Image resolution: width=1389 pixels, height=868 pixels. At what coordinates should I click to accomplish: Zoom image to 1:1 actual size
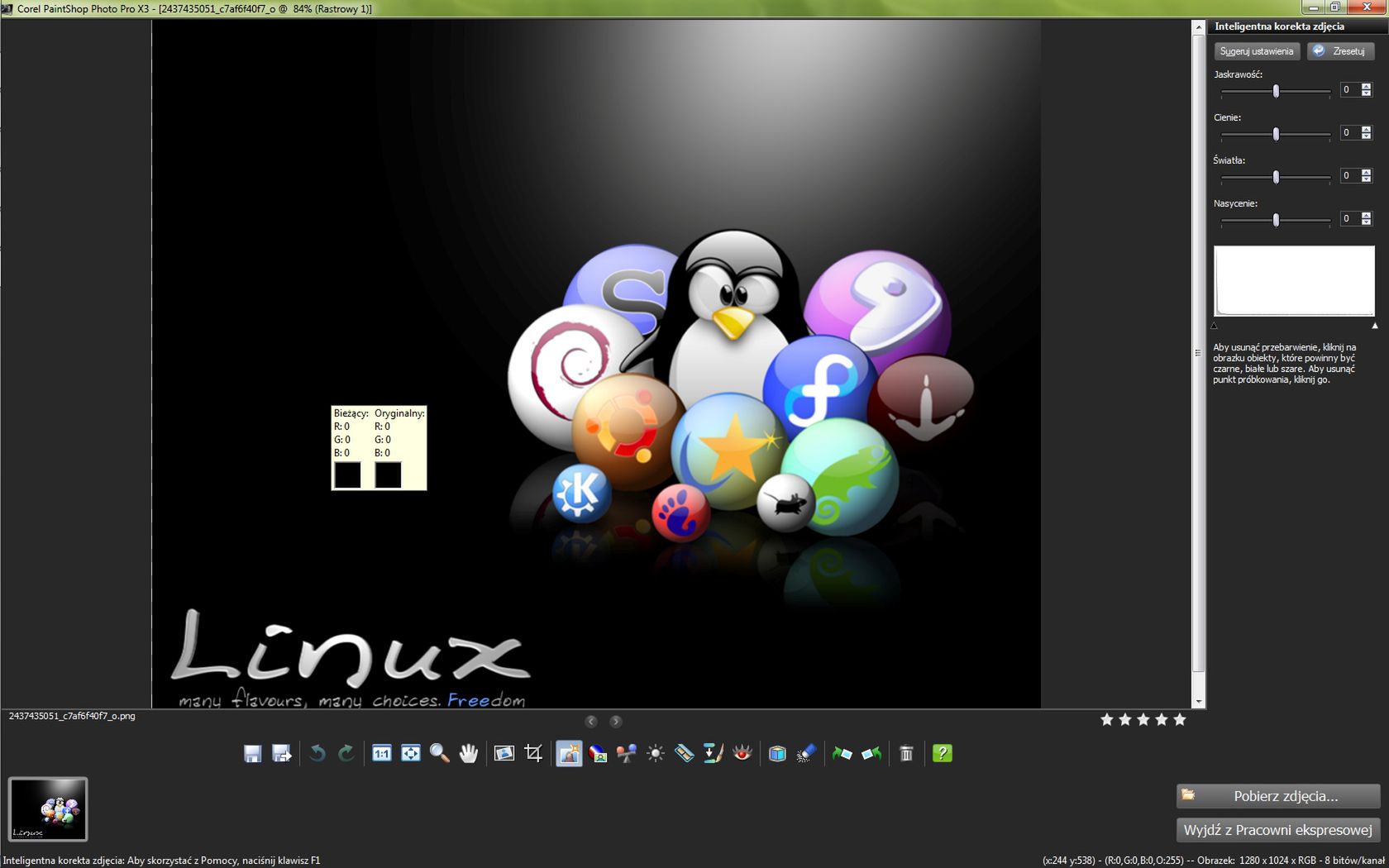[x=381, y=753]
